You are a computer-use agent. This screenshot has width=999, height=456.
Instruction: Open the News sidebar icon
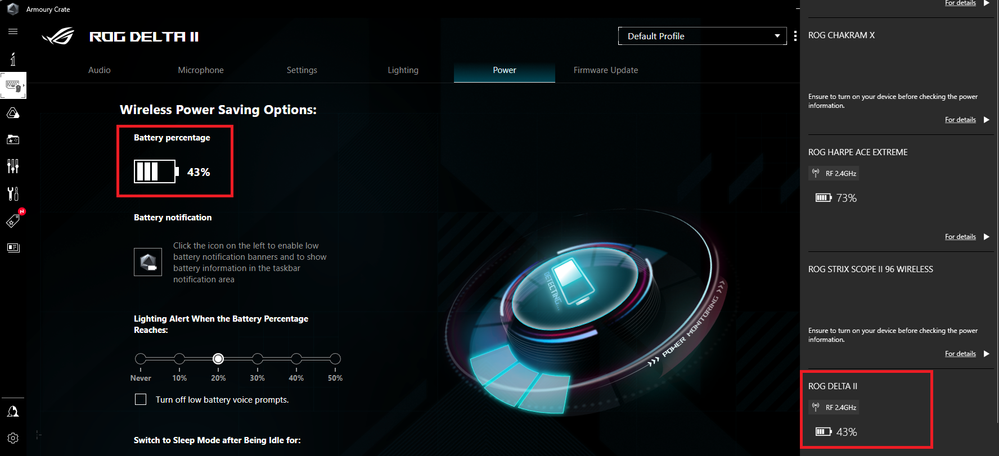tap(13, 247)
